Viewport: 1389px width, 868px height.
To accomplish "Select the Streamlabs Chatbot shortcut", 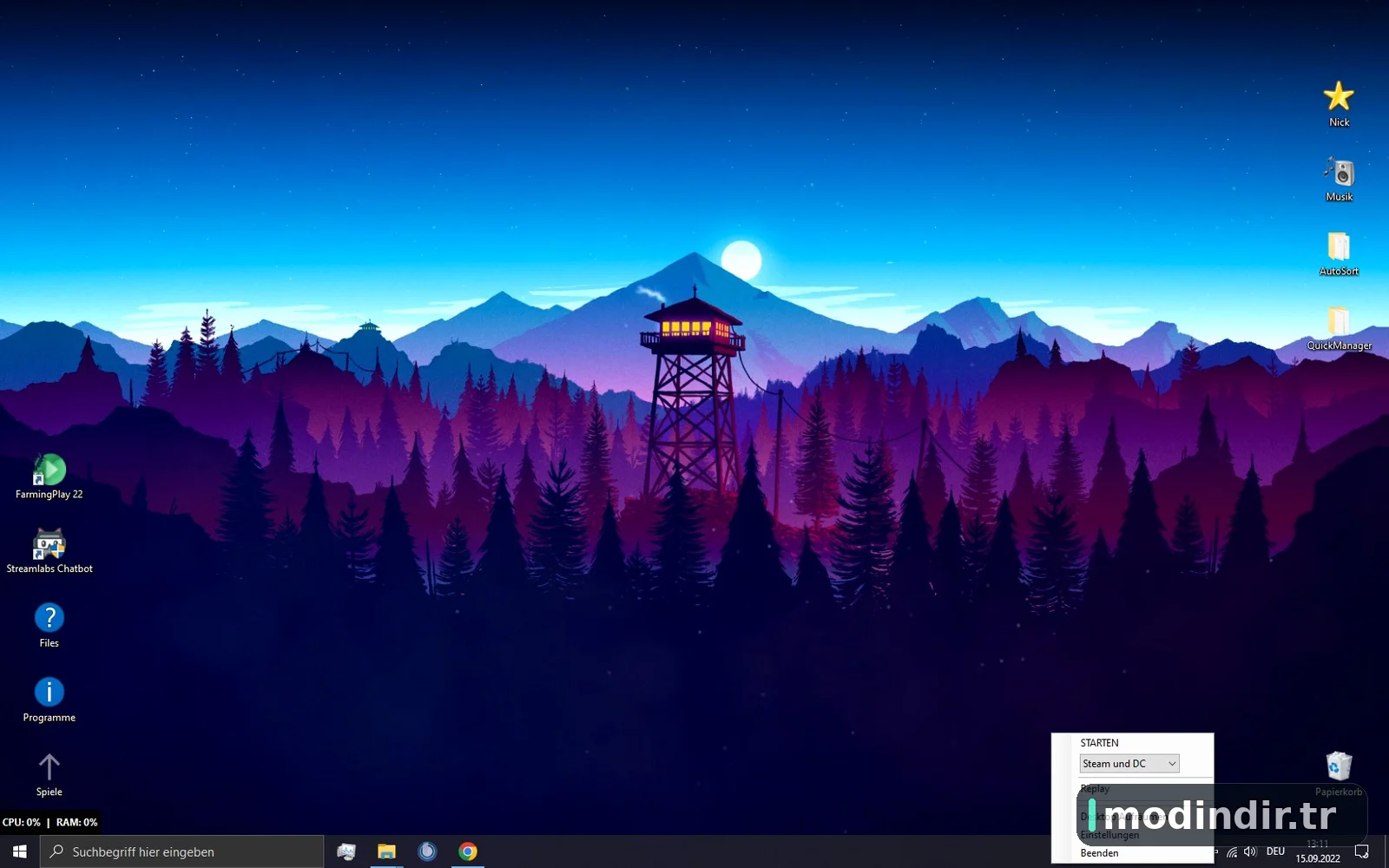I will click(x=49, y=551).
